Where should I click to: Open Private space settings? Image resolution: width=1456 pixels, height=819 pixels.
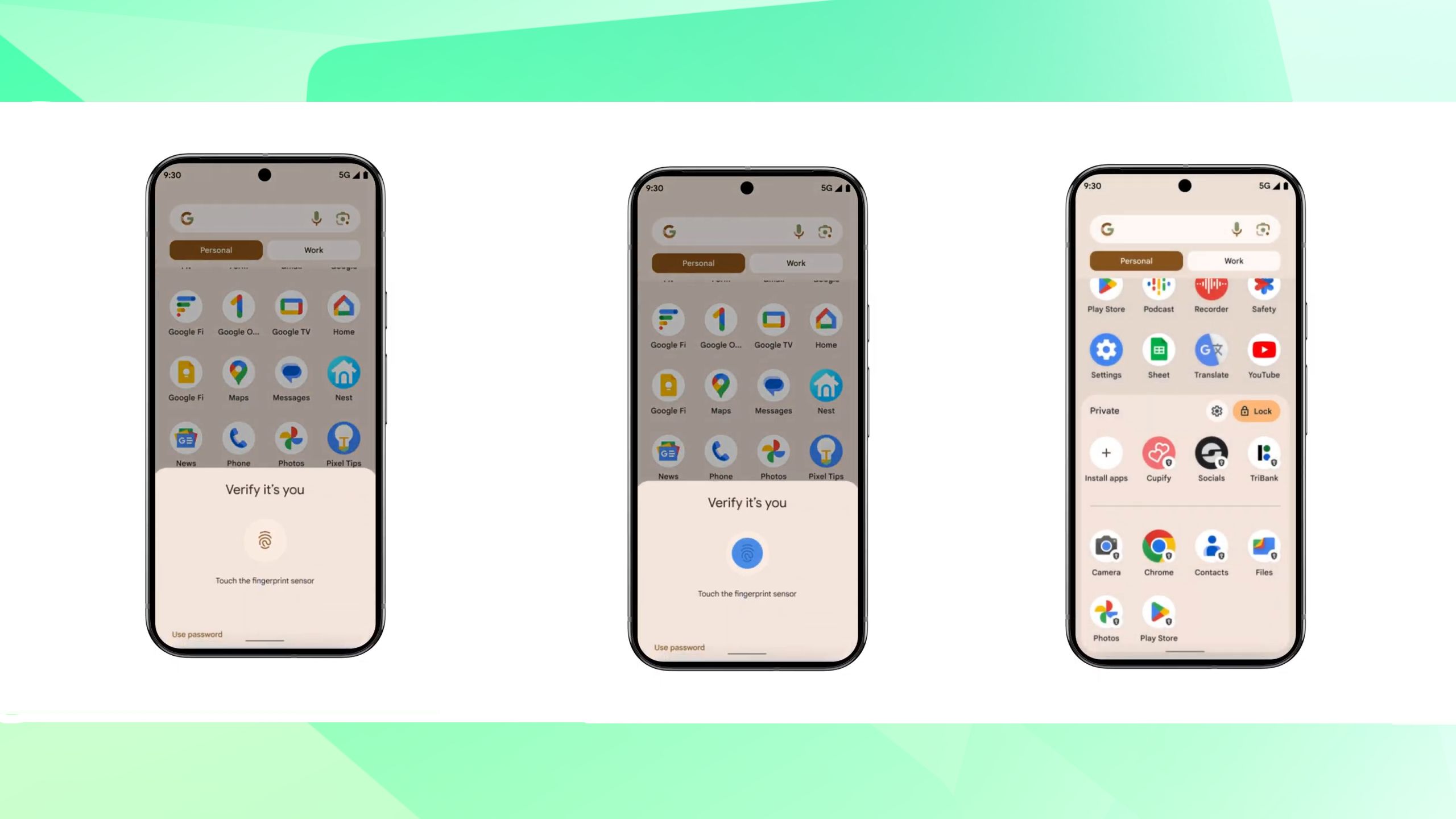[1217, 410]
